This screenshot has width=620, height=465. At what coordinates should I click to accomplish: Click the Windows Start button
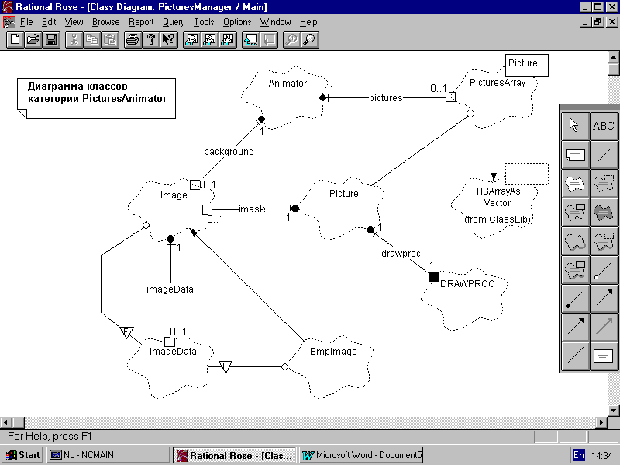(x=23, y=455)
